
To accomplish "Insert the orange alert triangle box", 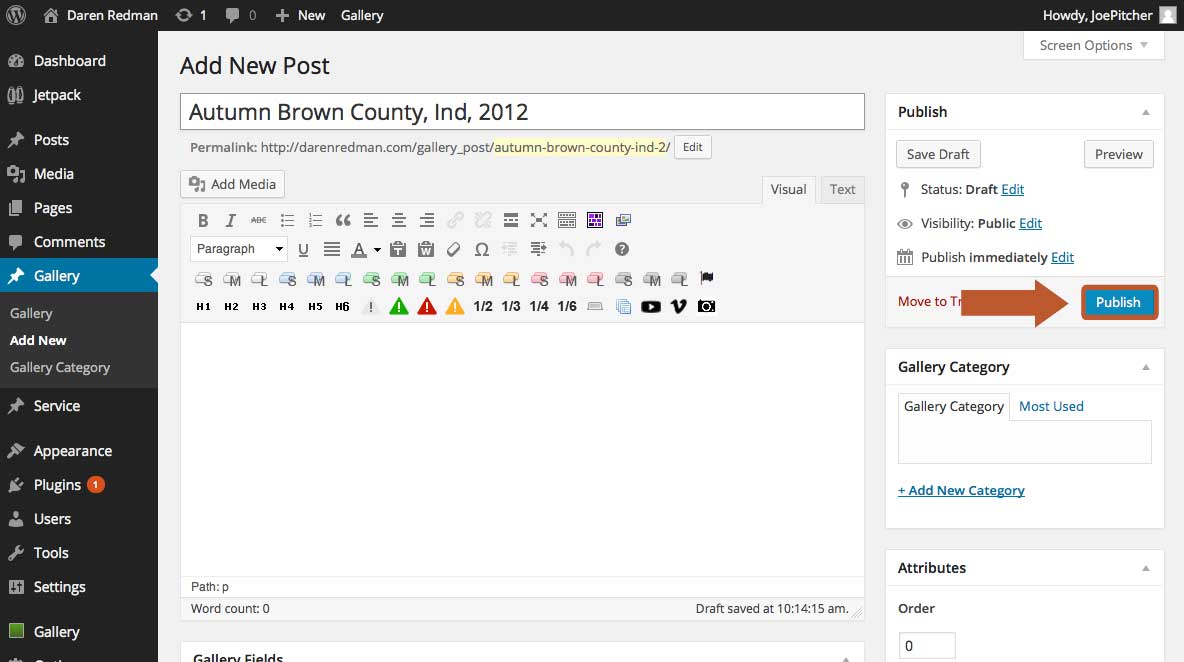I will coord(455,306).
